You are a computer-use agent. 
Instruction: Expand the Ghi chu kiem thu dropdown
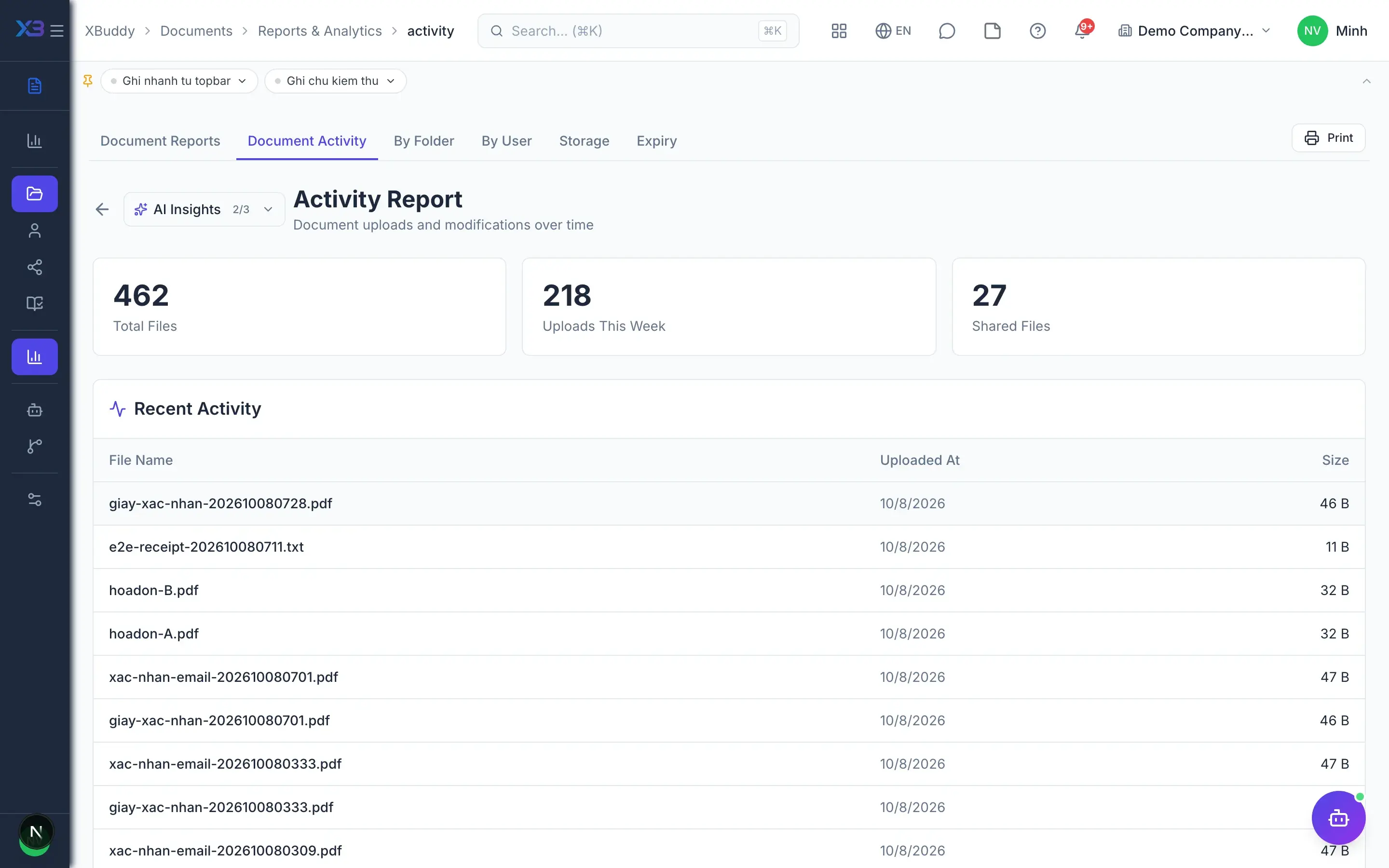tap(335, 81)
